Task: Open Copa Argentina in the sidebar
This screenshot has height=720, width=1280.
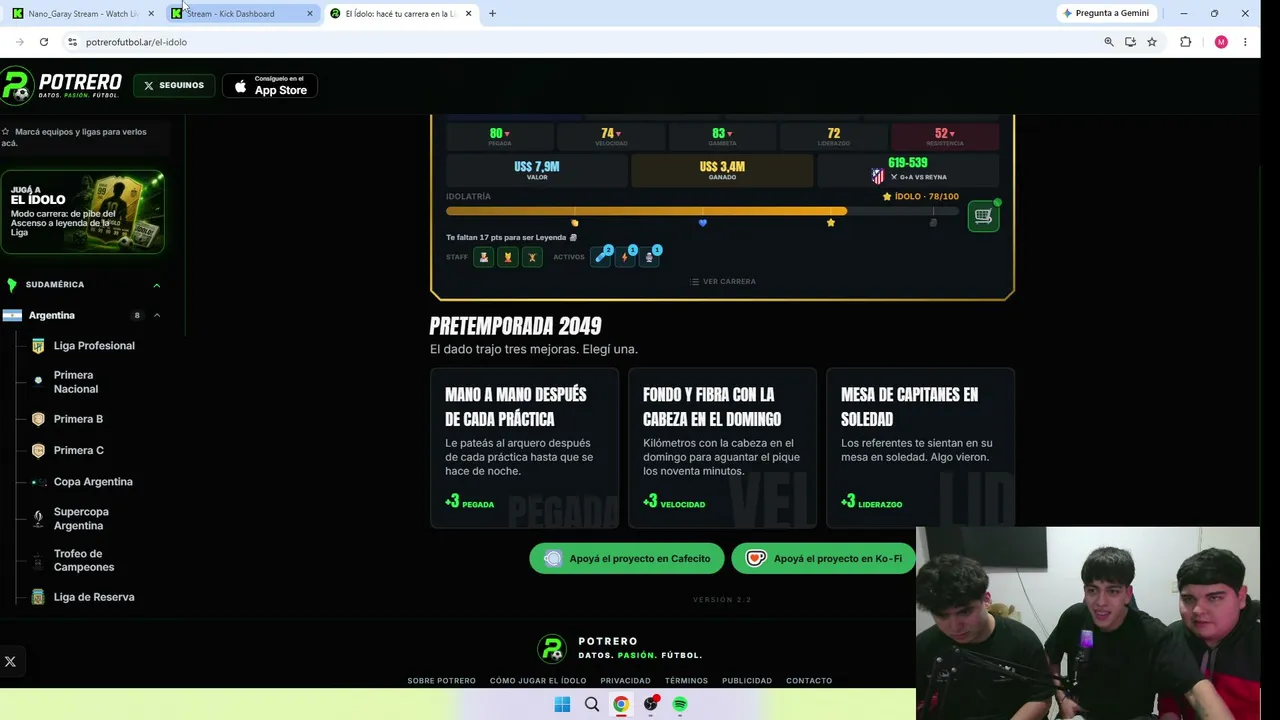Action: click(x=93, y=482)
